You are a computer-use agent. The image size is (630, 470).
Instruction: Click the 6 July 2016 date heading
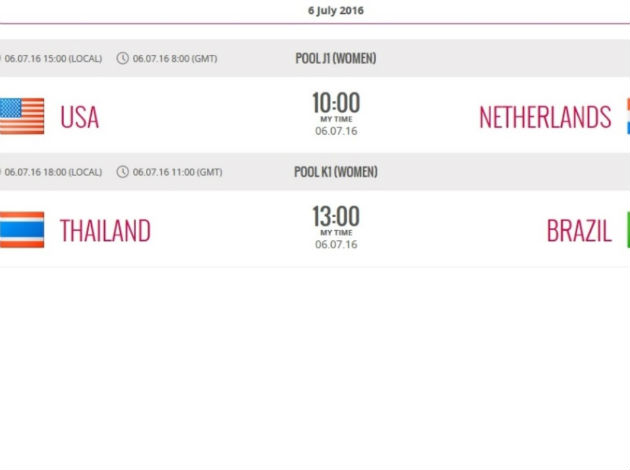click(x=336, y=11)
